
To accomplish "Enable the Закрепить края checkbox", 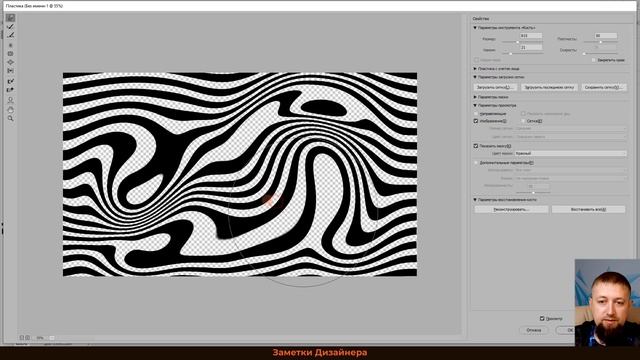I will coord(593,60).
